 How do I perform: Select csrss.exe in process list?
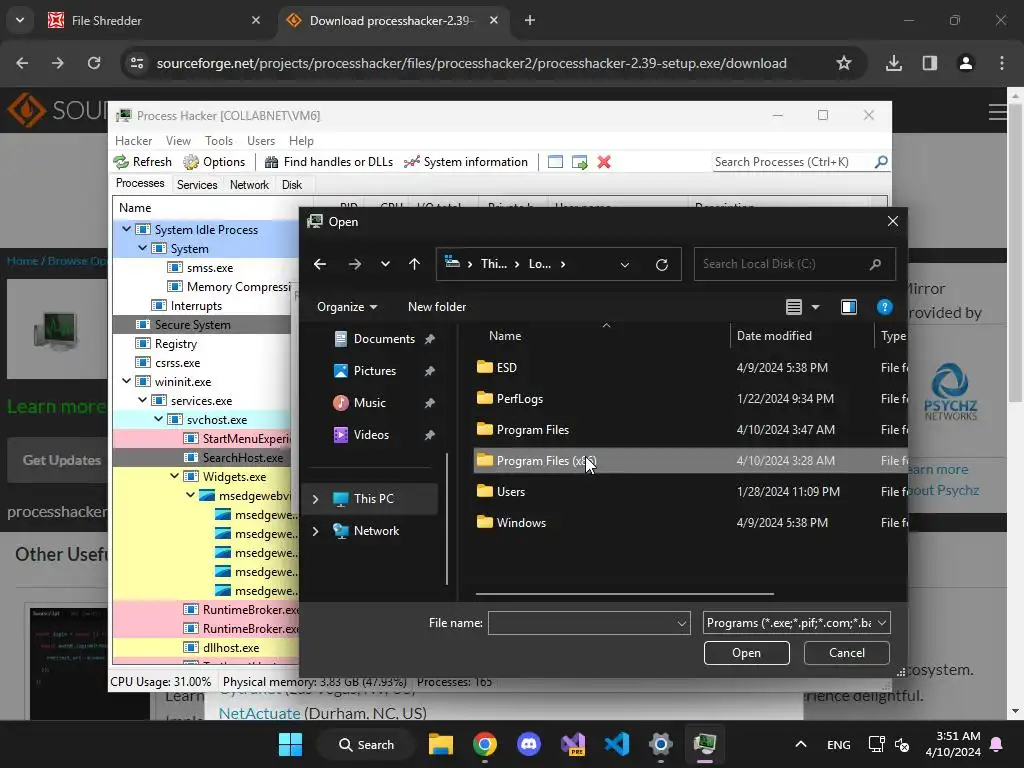(177, 363)
